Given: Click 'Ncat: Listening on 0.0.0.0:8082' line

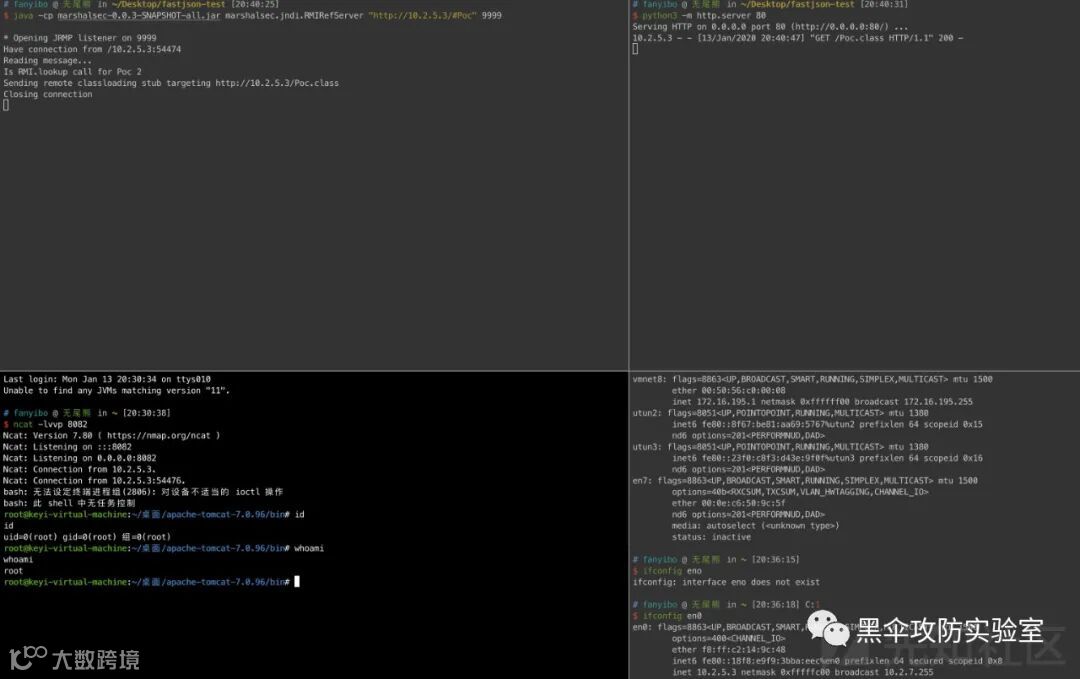Looking at the screenshot, I should pos(79,458).
